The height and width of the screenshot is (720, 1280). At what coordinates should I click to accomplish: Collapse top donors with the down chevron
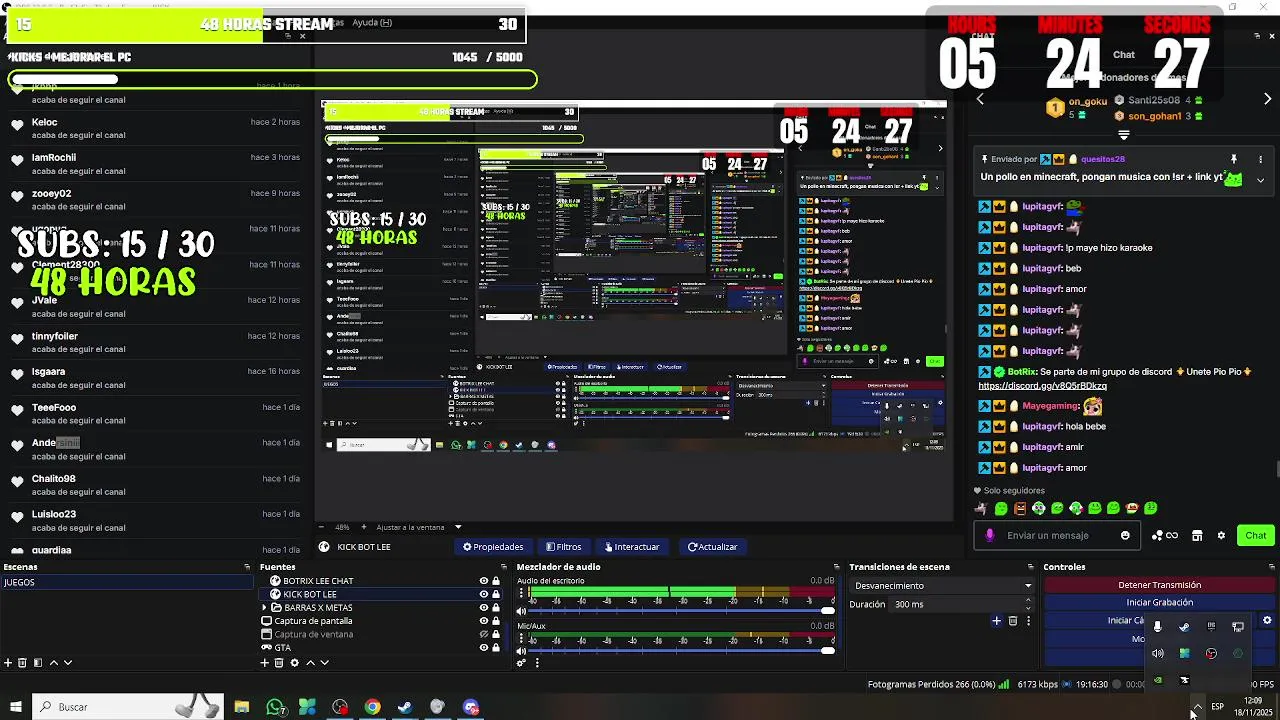1124,134
